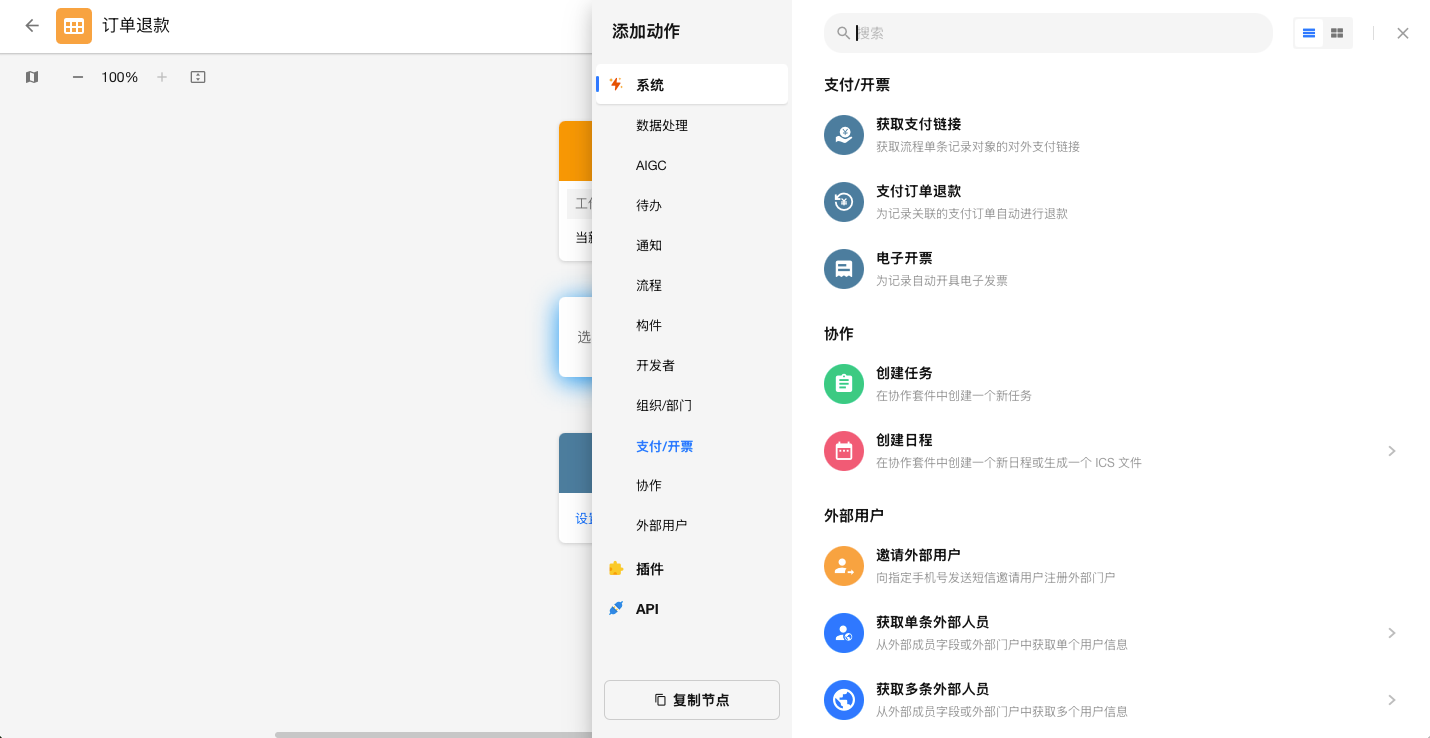Click the fit-to-screen canvas icon
The image size is (1430, 738).
click(x=198, y=77)
